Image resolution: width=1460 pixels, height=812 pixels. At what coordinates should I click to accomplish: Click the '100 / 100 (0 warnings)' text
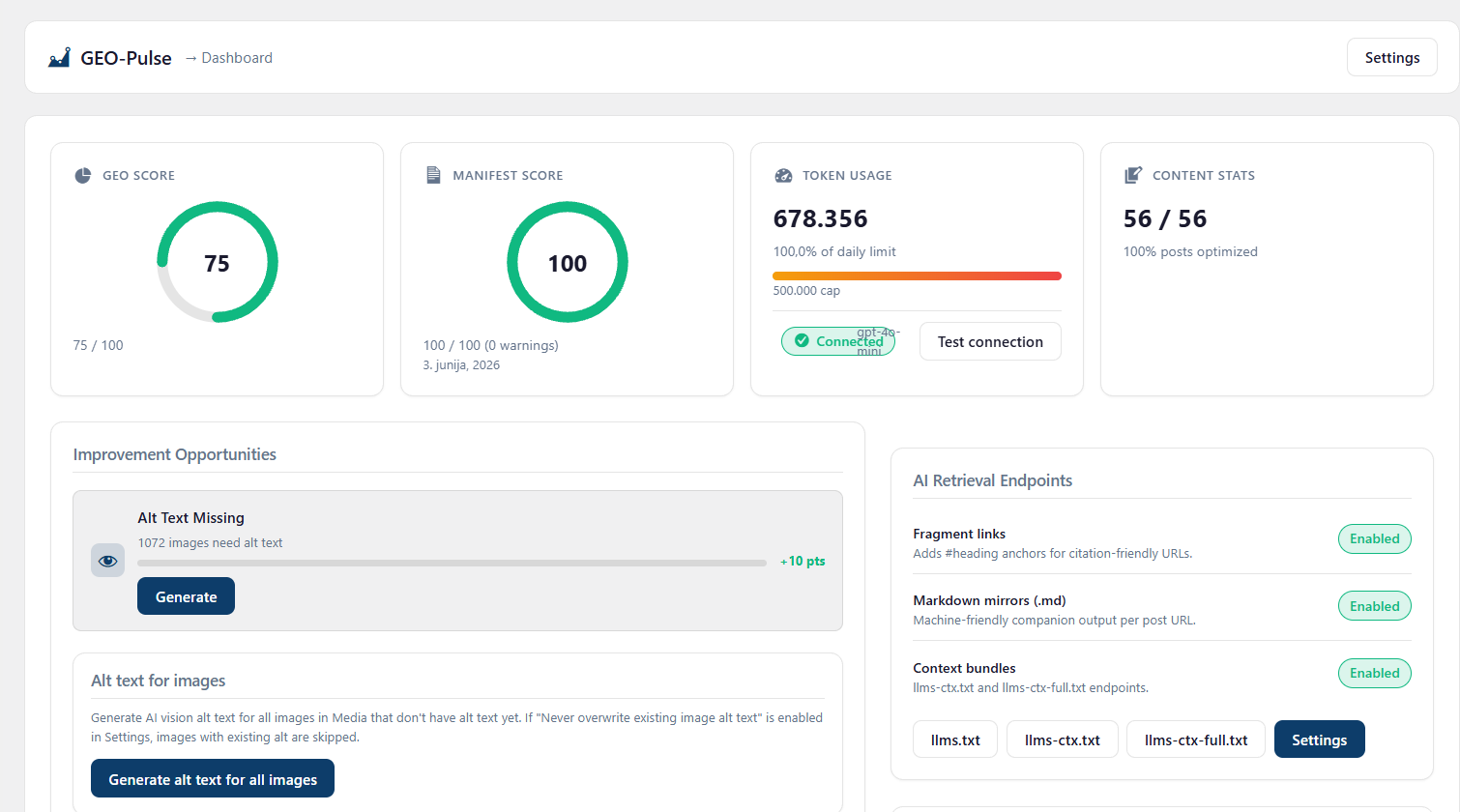[x=490, y=345]
